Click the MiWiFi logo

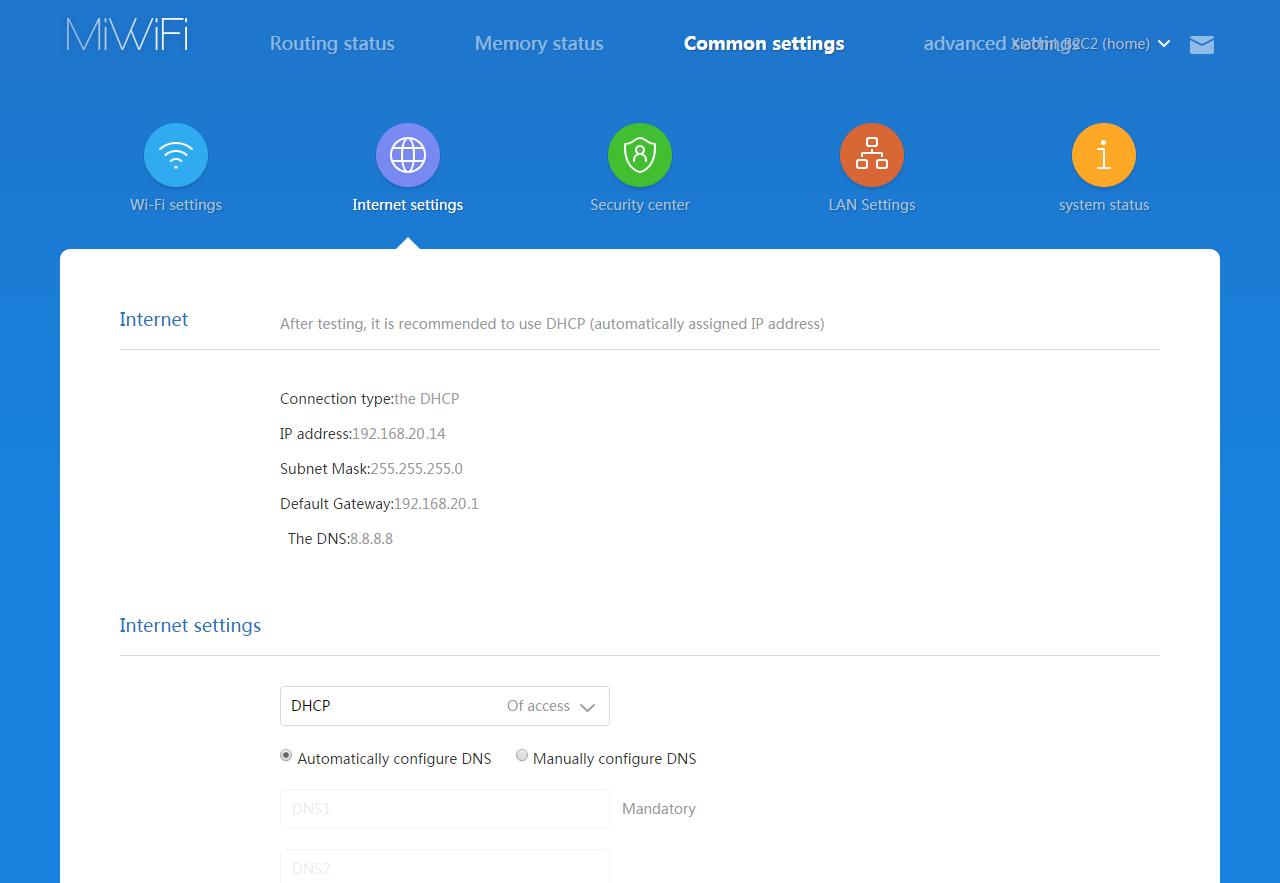[126, 34]
